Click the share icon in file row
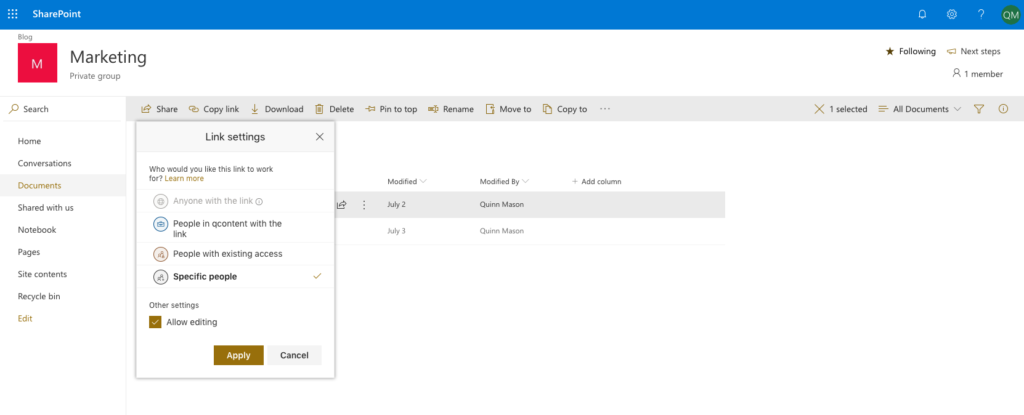Image resolution: width=1024 pixels, height=415 pixels. click(x=341, y=205)
